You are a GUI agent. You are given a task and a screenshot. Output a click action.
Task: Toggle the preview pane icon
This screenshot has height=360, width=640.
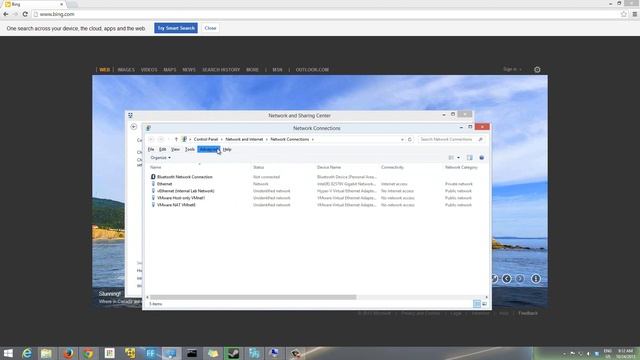point(469,158)
